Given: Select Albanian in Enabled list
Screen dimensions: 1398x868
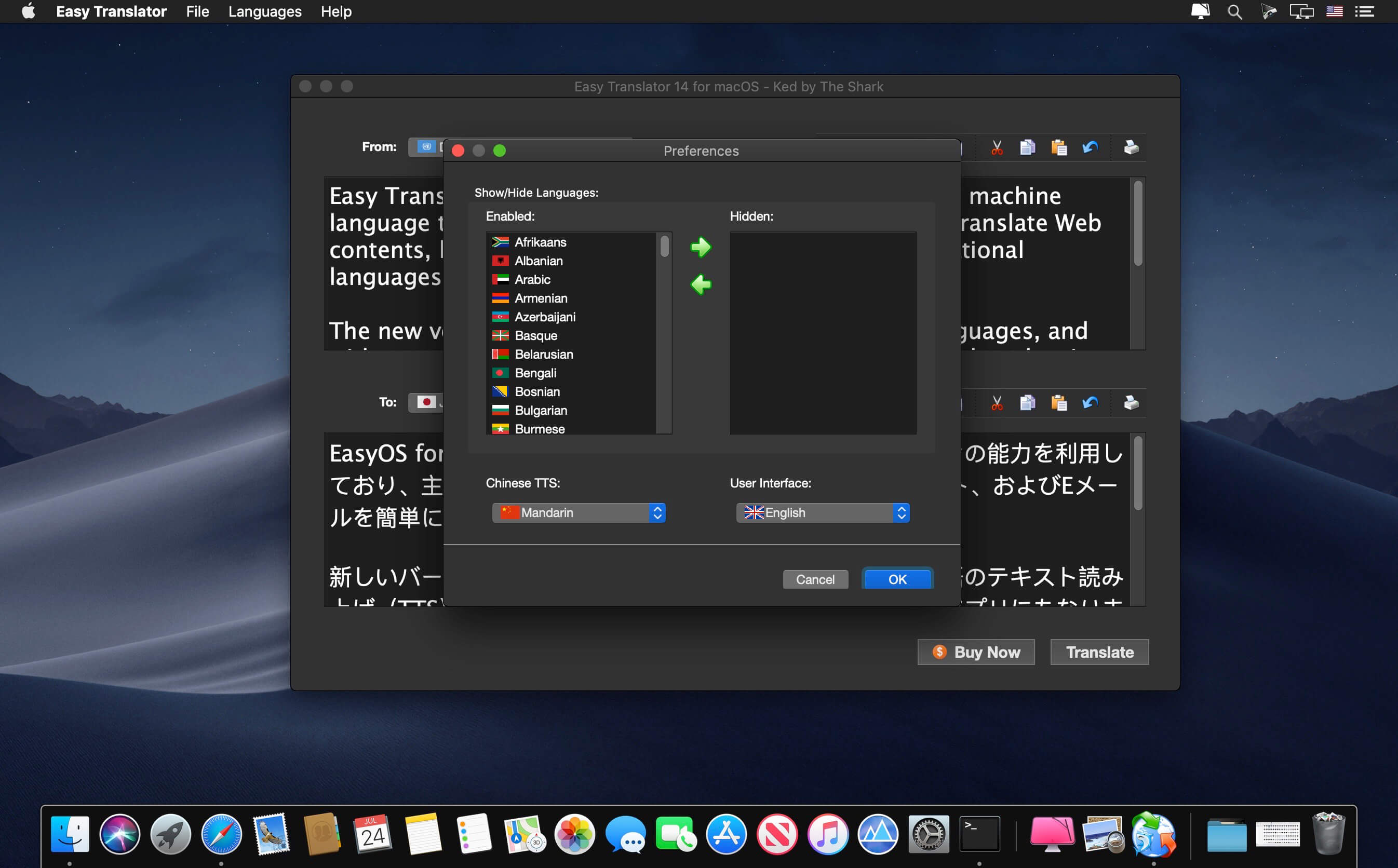Looking at the screenshot, I should point(572,261).
